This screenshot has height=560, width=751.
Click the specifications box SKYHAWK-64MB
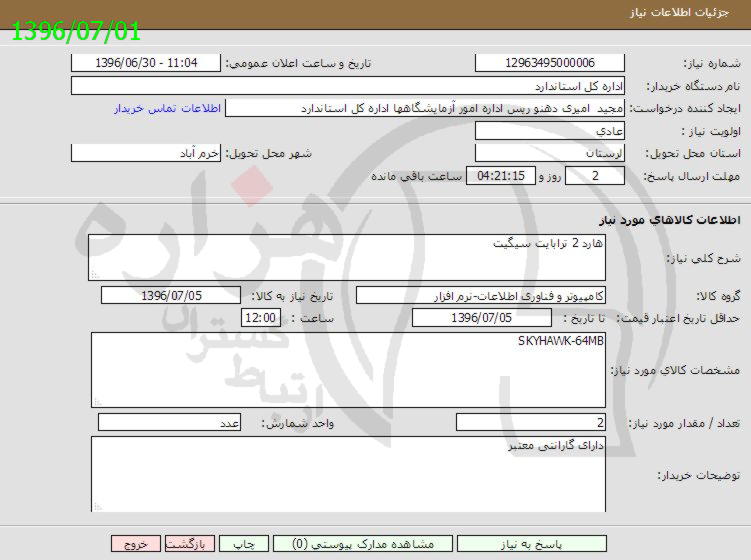pyautogui.click(x=348, y=370)
